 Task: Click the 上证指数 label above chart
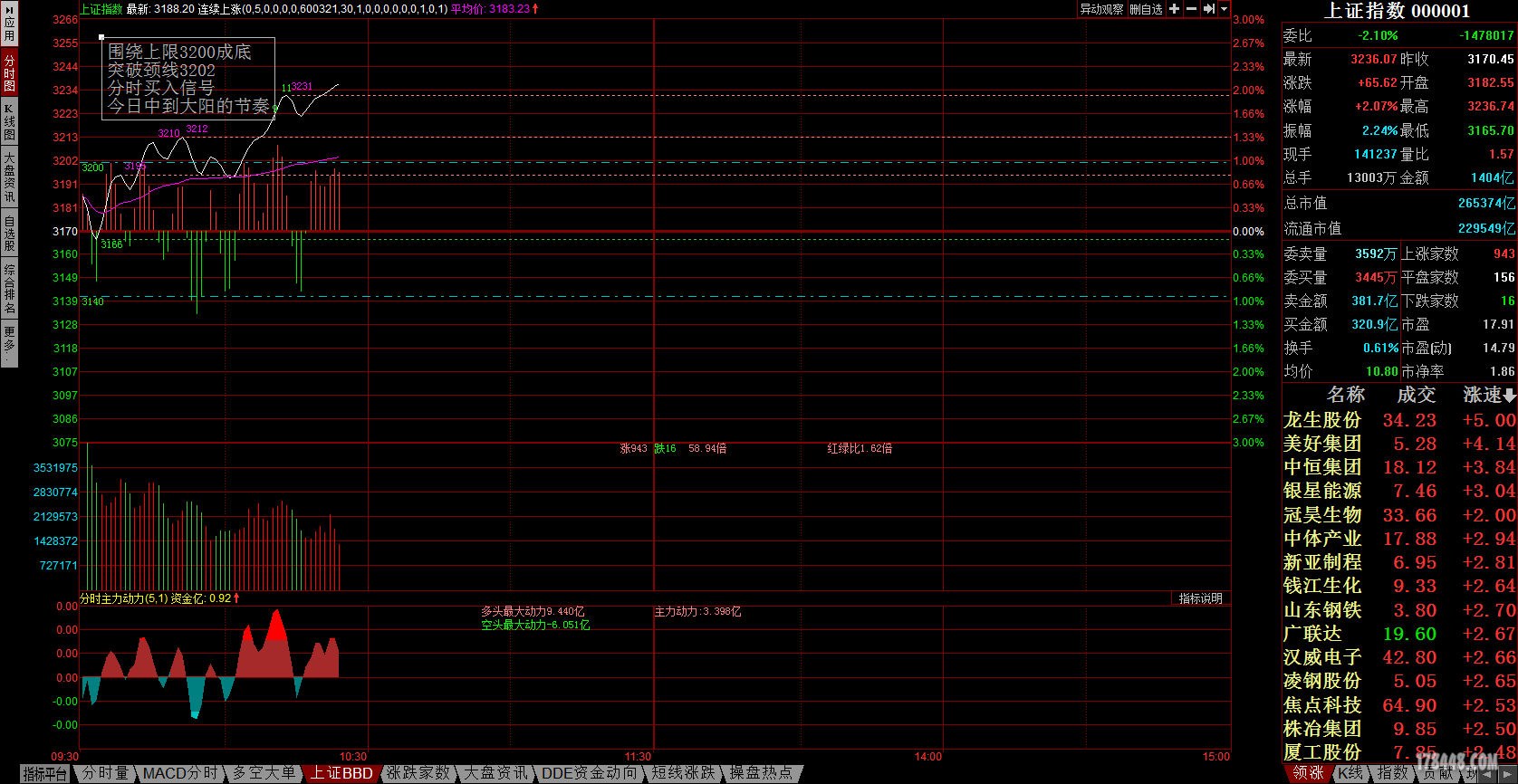pyautogui.click(x=101, y=9)
